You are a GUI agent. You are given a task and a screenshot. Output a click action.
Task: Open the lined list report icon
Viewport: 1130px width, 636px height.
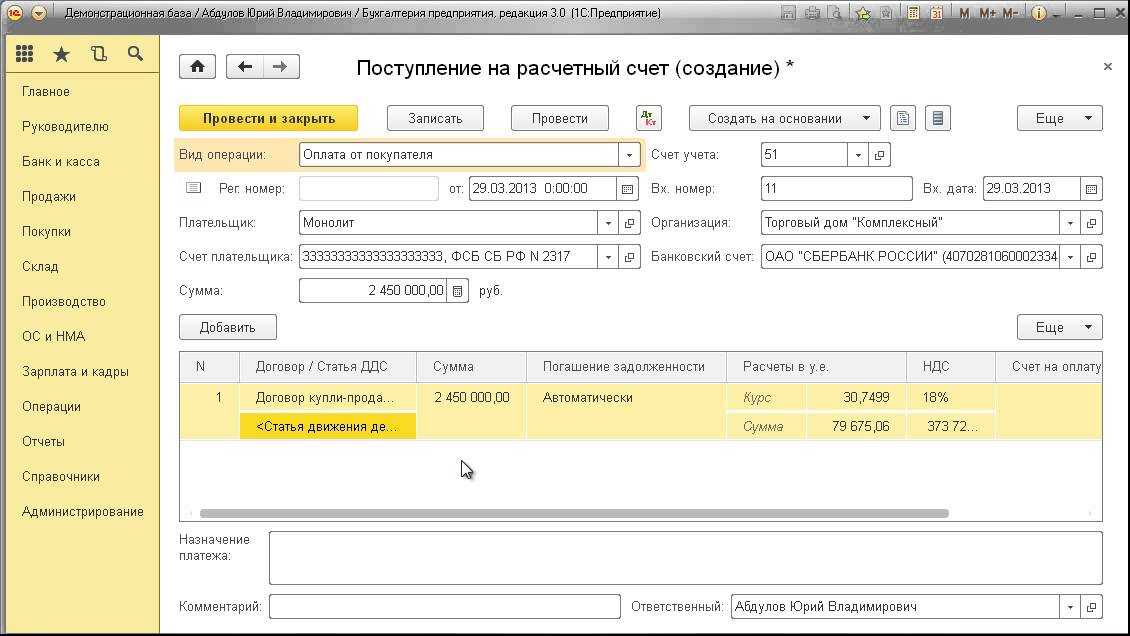[938, 118]
